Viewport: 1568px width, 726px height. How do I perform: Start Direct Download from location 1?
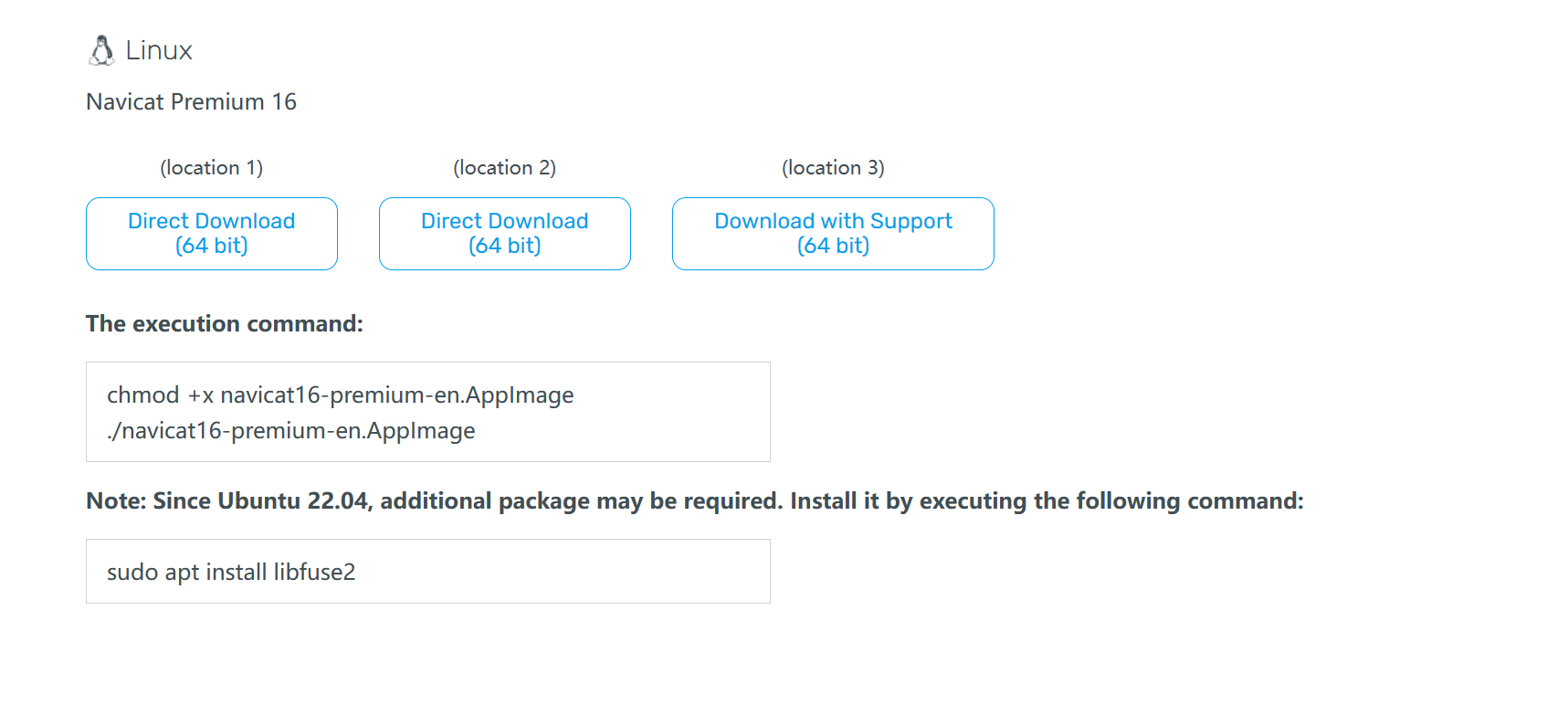(x=211, y=234)
